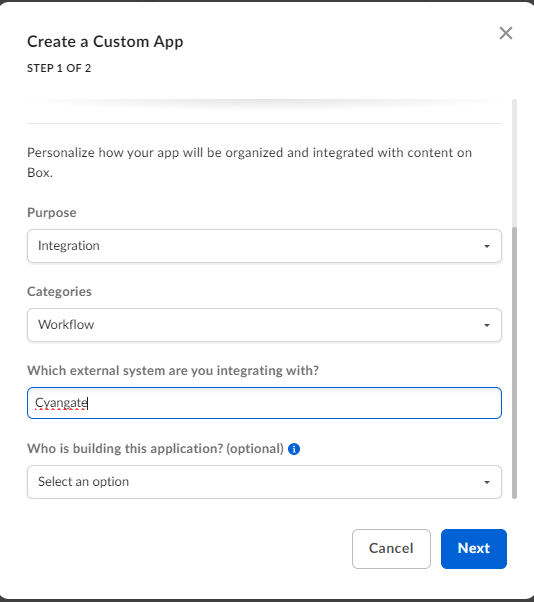534x602 pixels.
Task: Click empty scrollbar track above the thumb
Action: 514,163
